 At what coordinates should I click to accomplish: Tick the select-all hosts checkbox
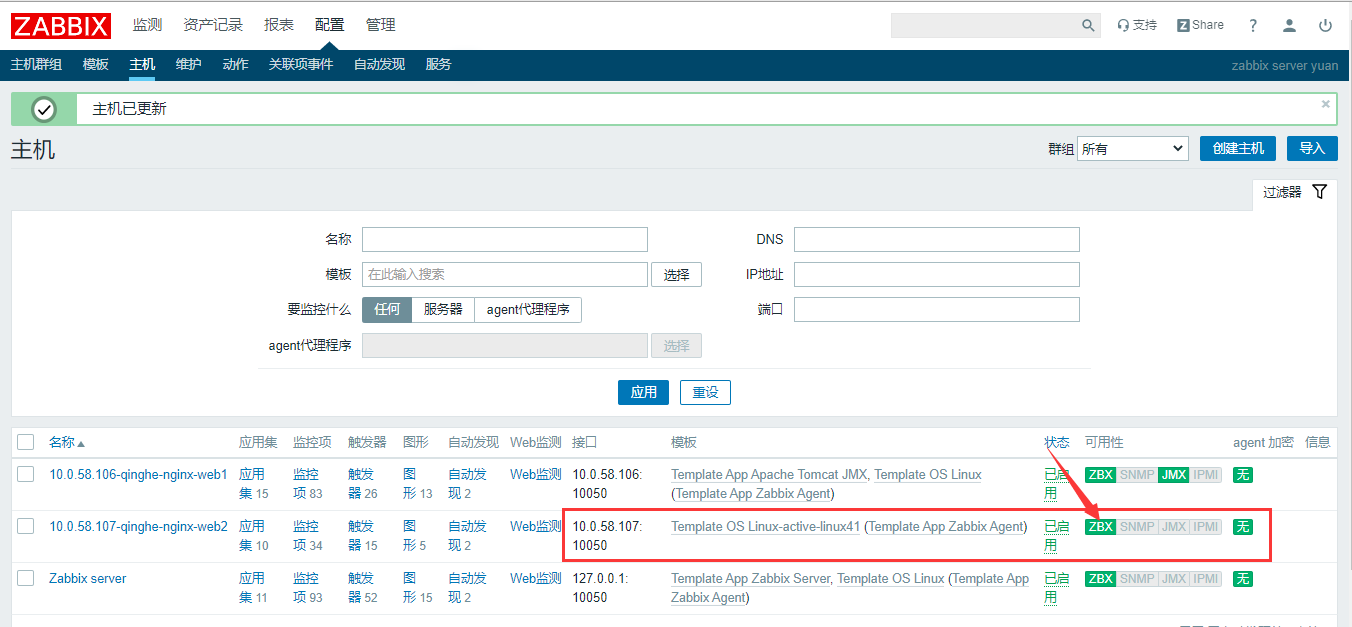coord(26,442)
